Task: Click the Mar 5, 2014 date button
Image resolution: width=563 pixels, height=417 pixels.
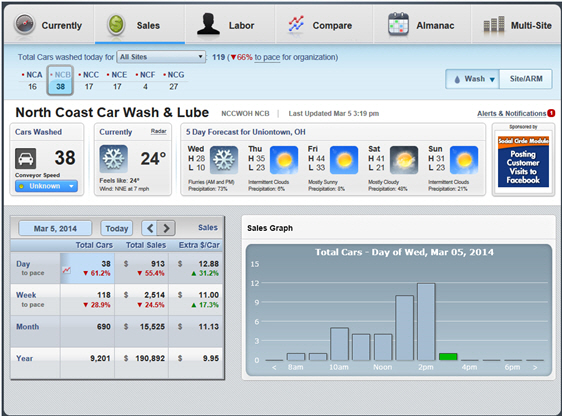Action: coord(55,228)
